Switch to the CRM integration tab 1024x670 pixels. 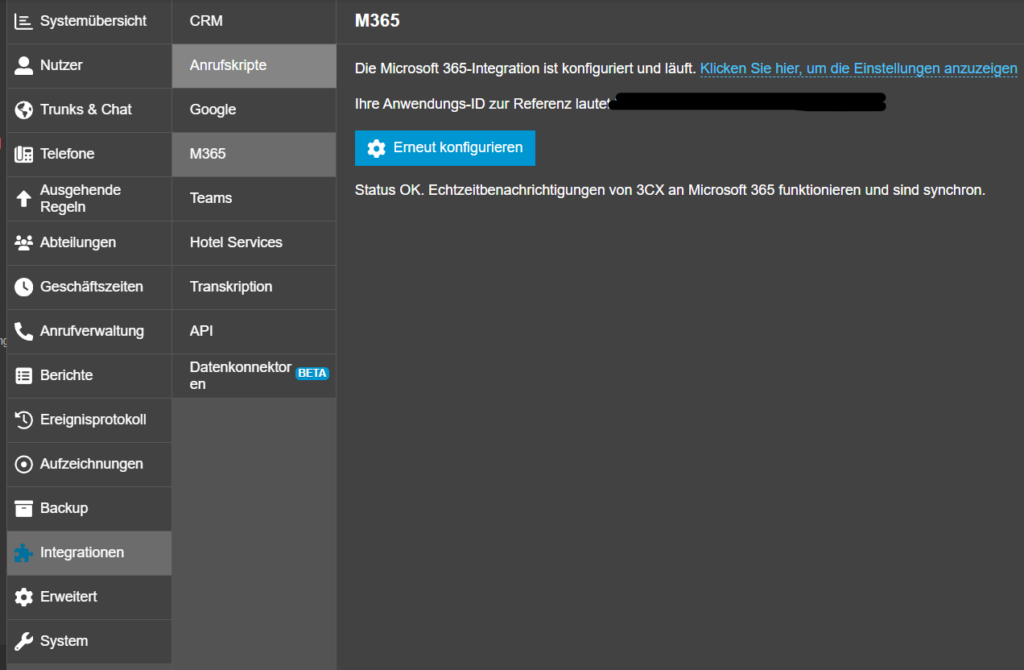click(x=254, y=22)
